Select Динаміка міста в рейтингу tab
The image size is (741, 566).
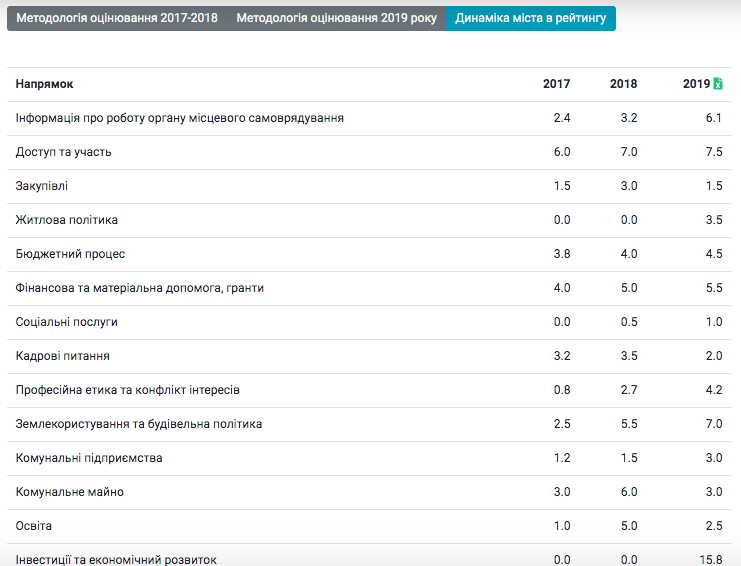point(531,18)
